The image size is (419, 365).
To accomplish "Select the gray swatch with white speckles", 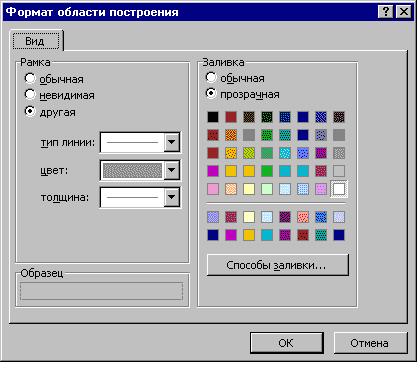I will 339,153.
